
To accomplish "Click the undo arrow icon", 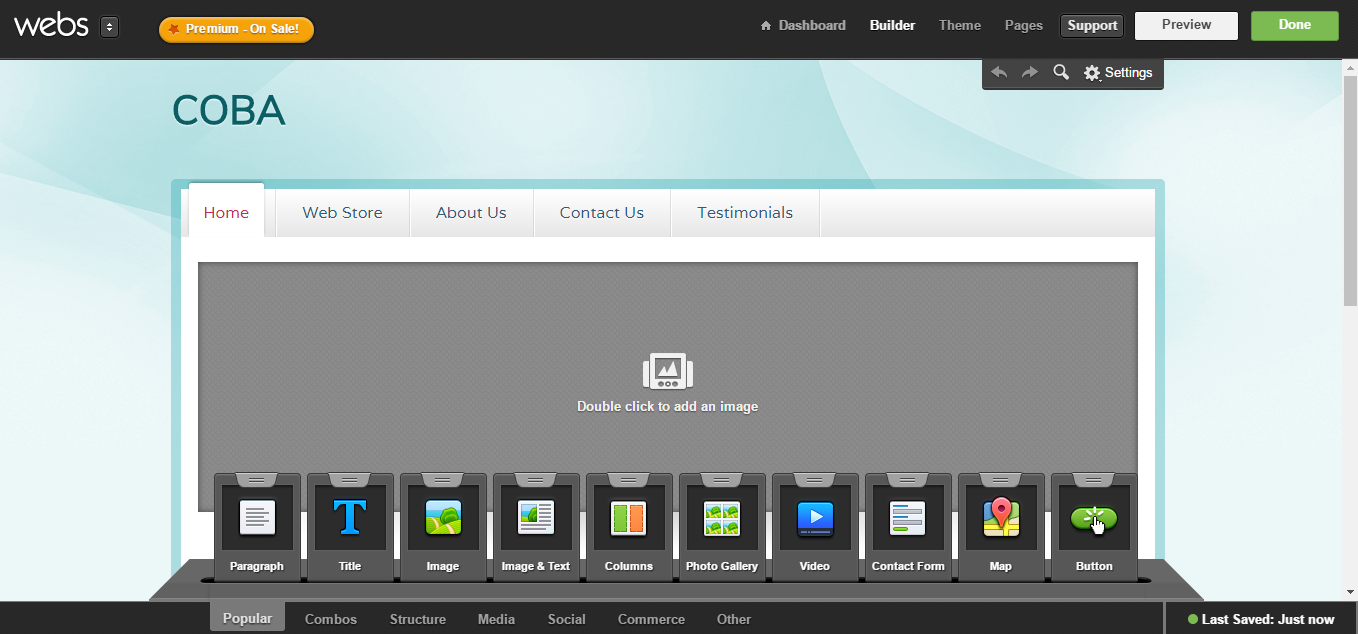I will coord(999,73).
